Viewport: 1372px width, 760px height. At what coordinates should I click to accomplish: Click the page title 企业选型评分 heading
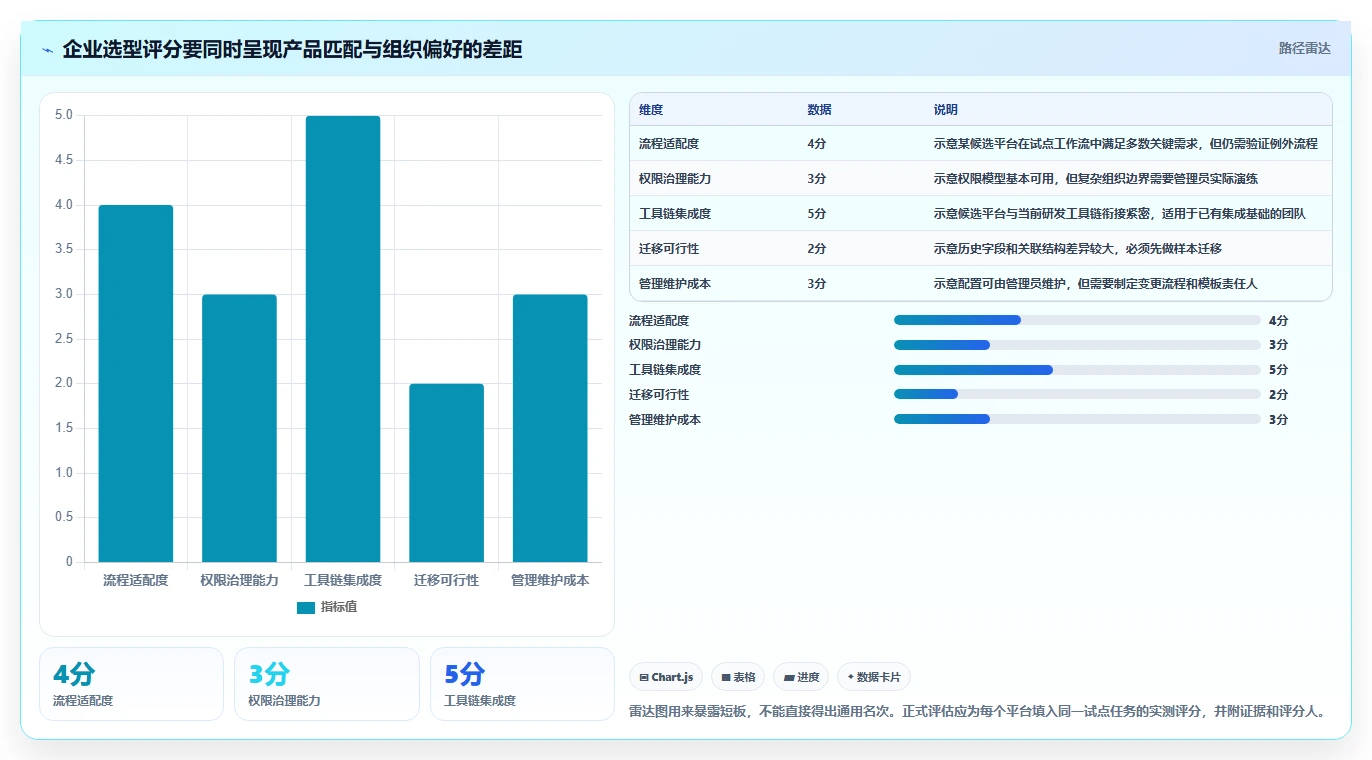[x=292, y=50]
